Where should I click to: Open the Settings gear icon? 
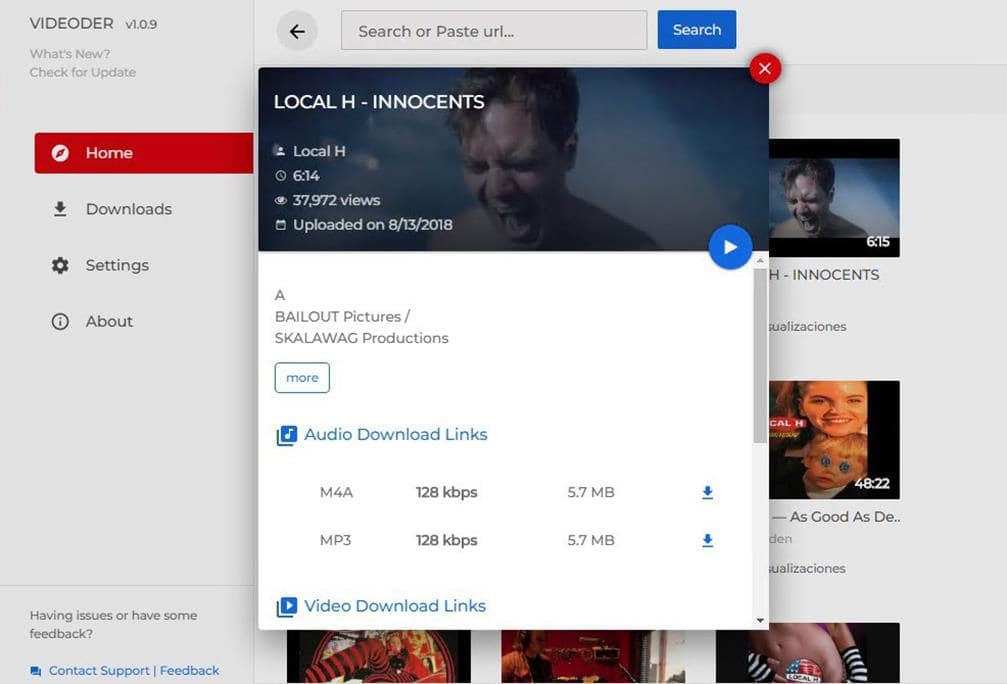tap(60, 265)
